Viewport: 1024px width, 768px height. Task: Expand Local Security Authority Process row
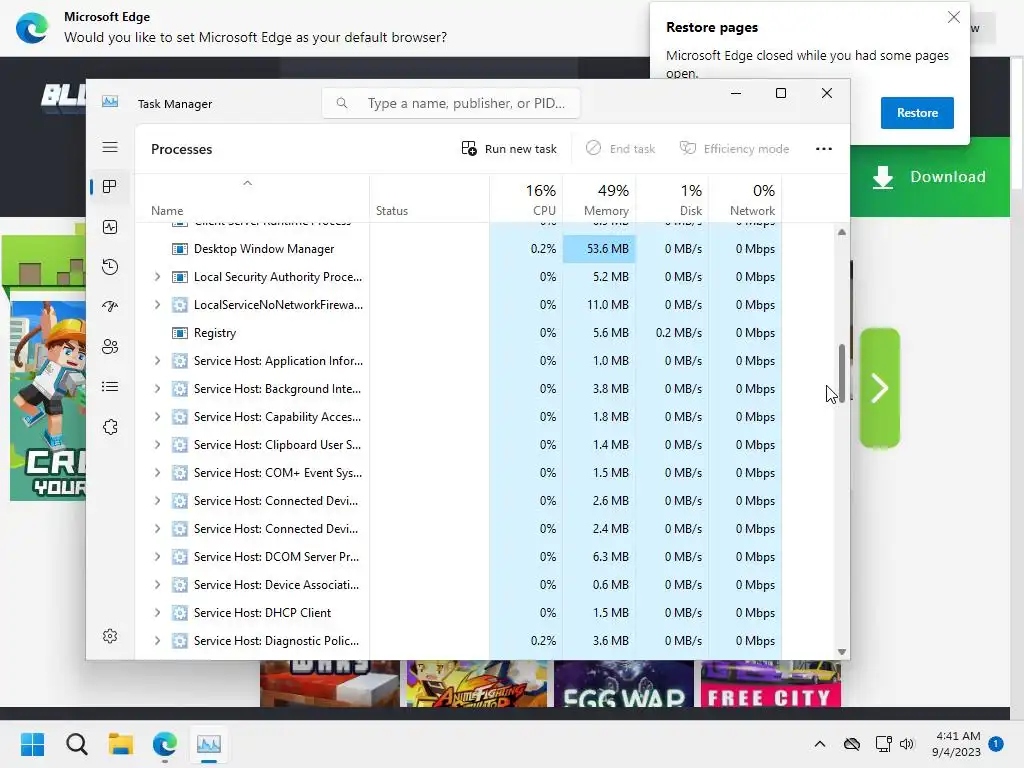click(157, 277)
